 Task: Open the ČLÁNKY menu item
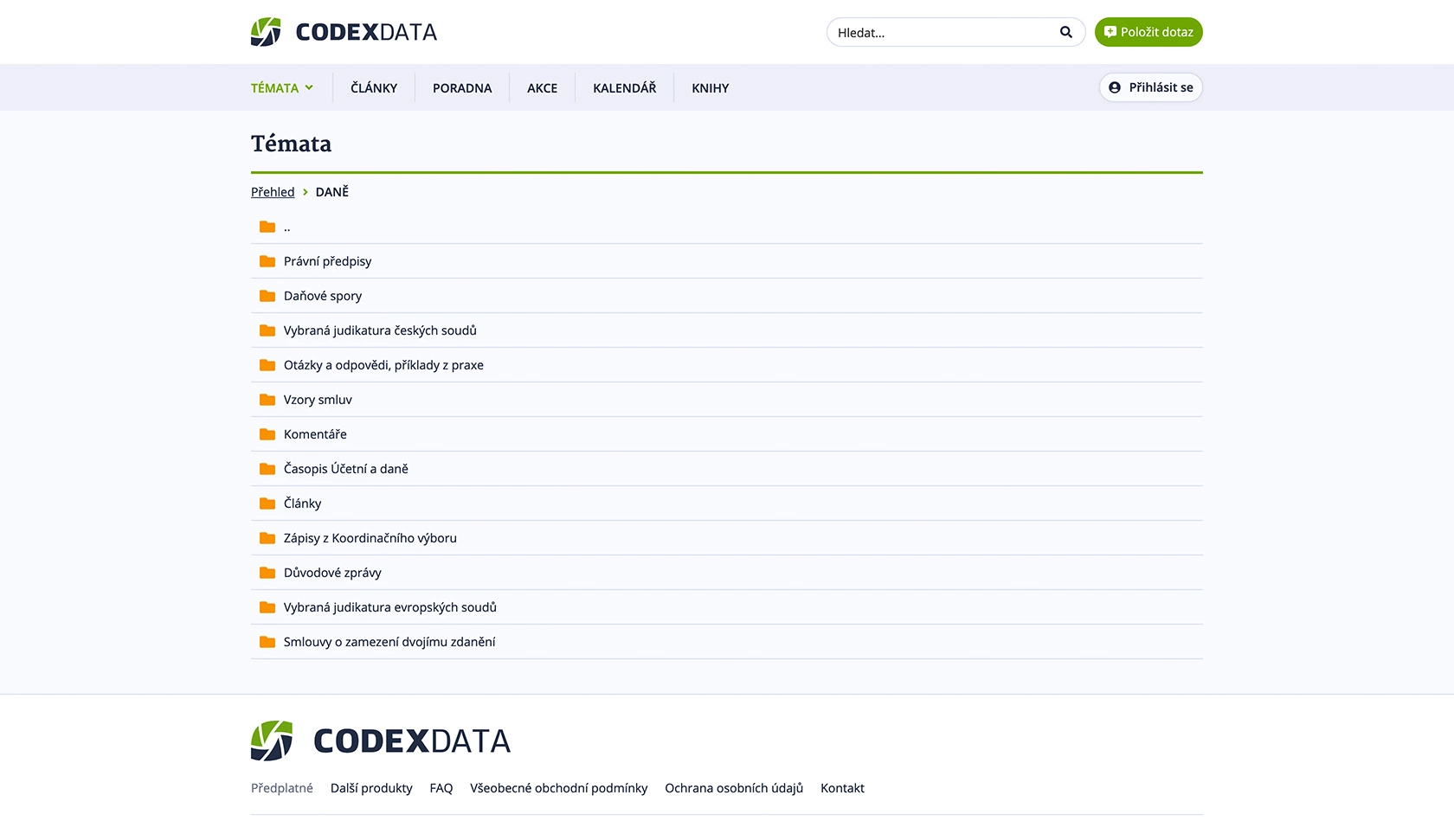[374, 88]
